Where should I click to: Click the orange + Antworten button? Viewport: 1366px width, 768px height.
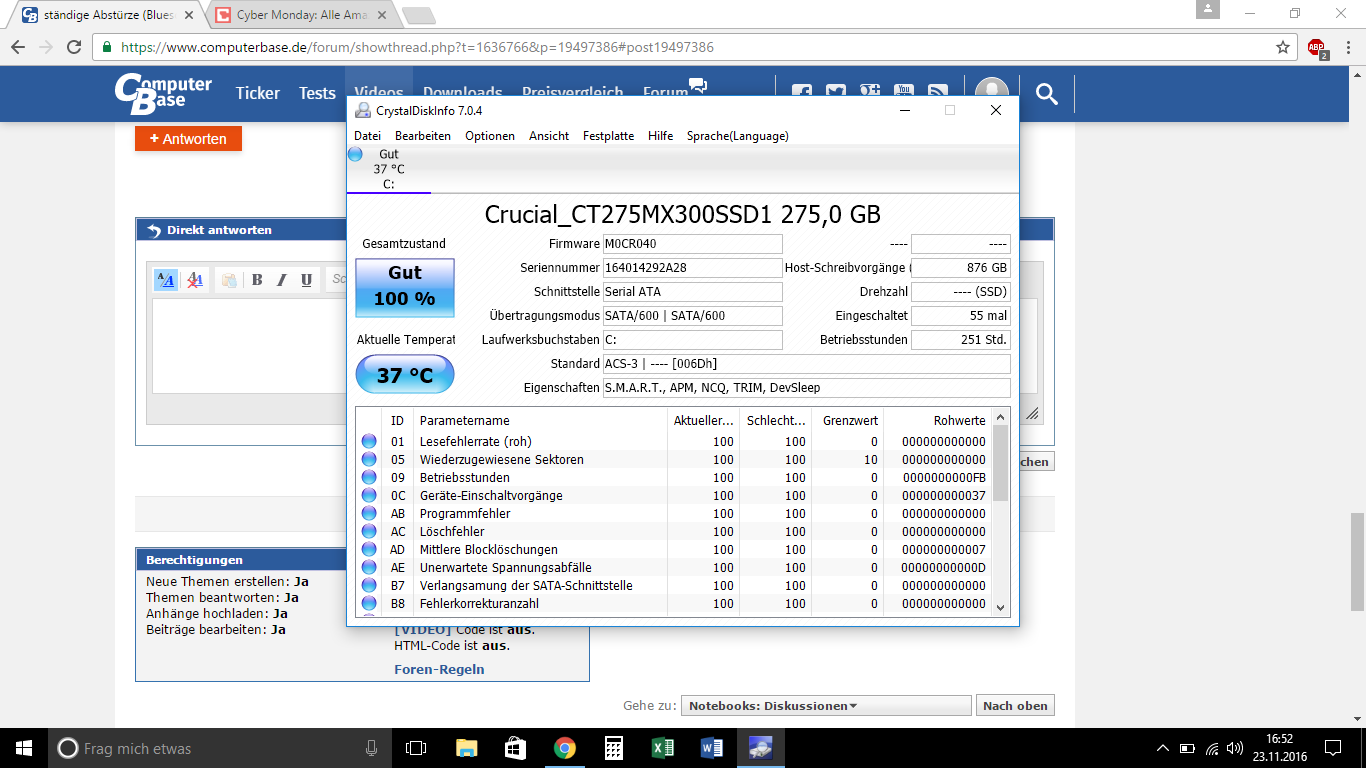188,139
